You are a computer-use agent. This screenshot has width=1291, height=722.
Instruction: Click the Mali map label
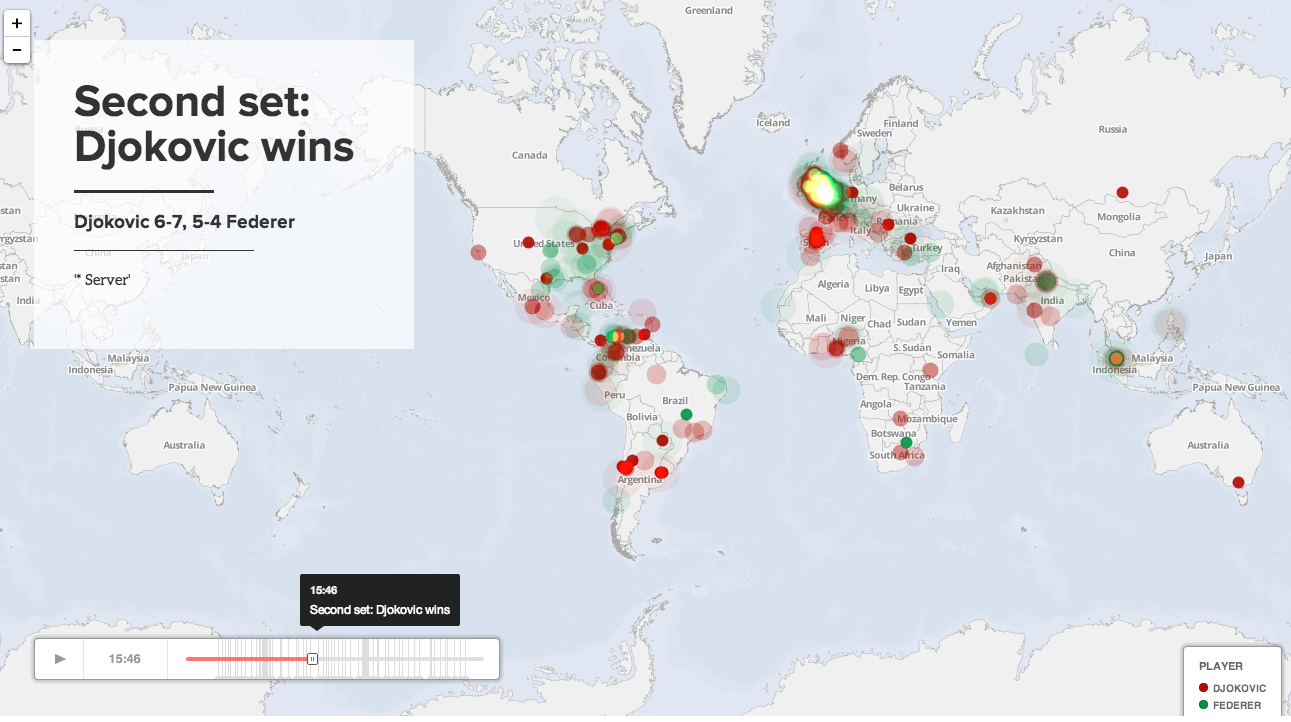point(816,318)
